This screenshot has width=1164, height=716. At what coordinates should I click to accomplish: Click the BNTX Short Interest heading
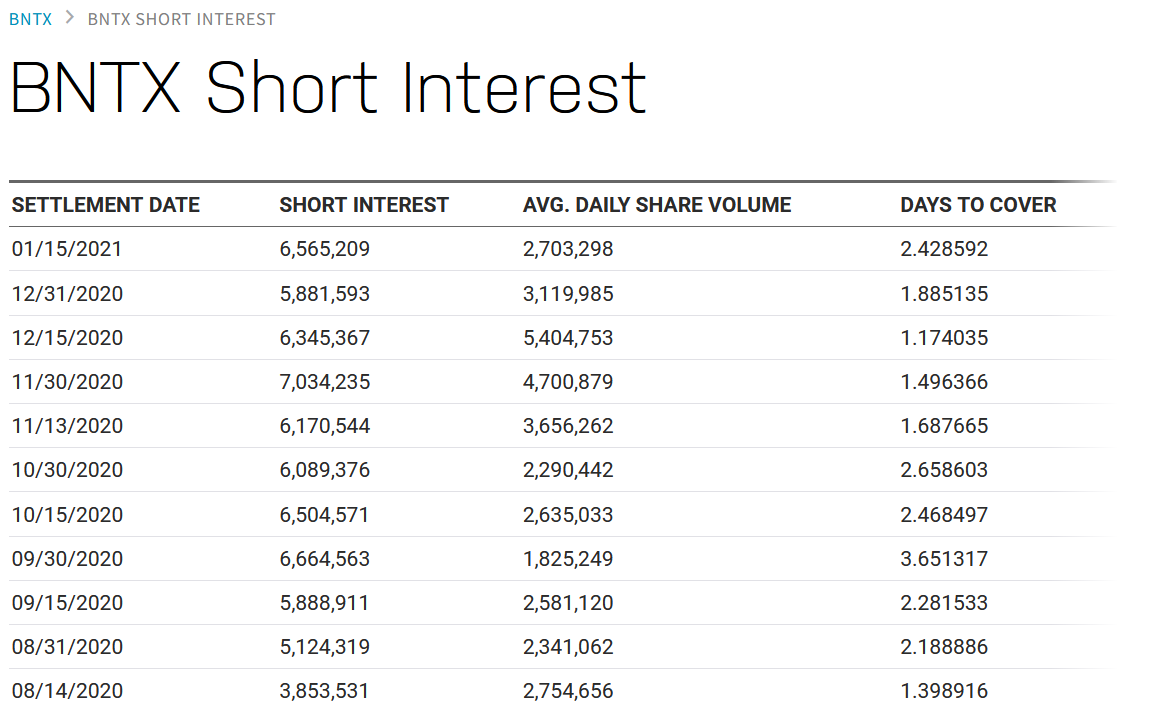[x=328, y=88]
